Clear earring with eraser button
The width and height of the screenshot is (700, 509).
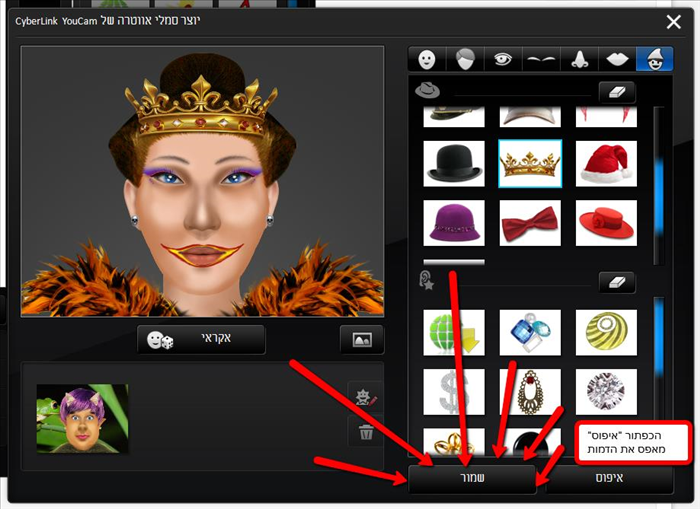[617, 282]
